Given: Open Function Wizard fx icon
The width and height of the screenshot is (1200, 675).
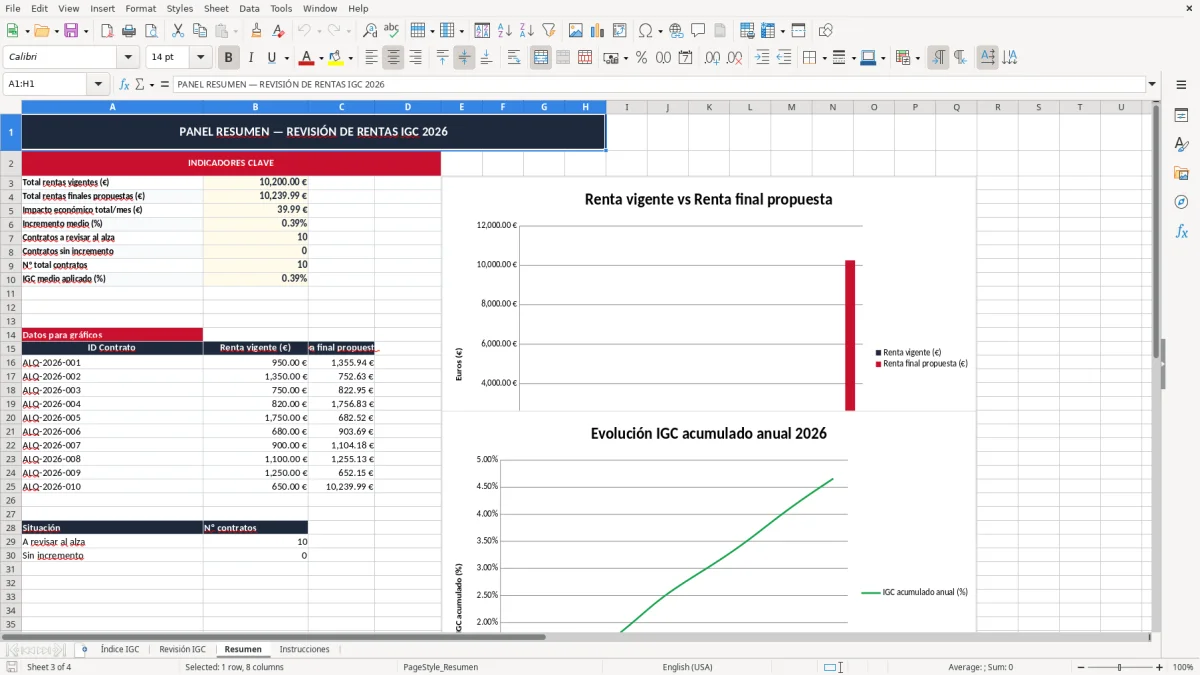Looking at the screenshot, I should click(x=125, y=85).
